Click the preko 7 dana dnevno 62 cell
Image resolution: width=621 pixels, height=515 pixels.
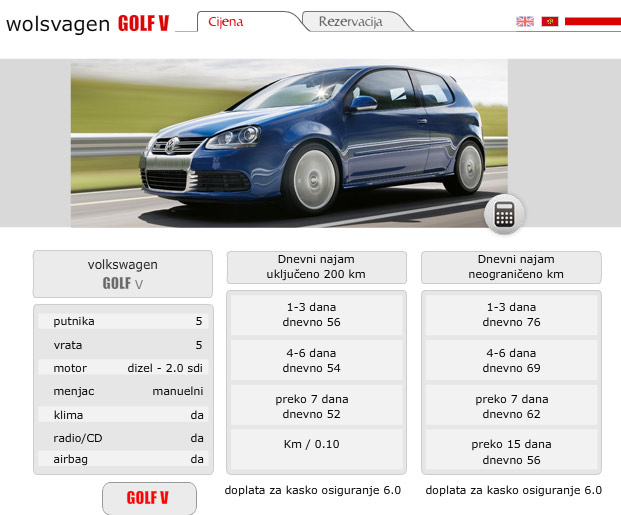click(x=511, y=406)
